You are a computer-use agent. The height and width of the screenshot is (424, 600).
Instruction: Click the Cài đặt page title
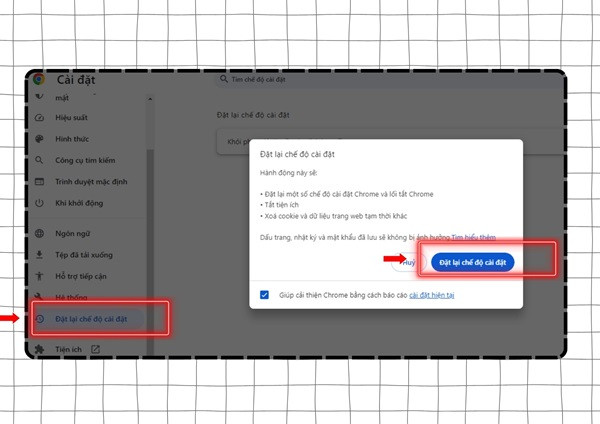76,80
